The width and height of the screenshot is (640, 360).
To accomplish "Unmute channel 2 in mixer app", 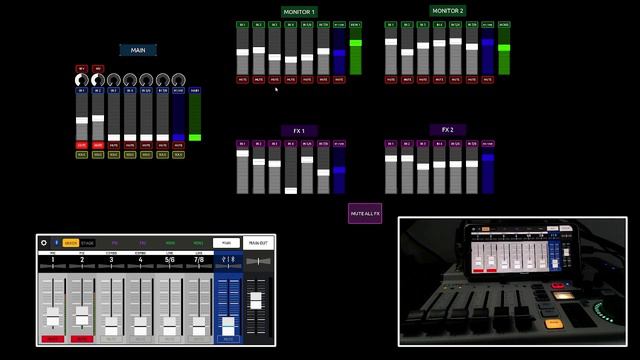I will coord(82,339).
